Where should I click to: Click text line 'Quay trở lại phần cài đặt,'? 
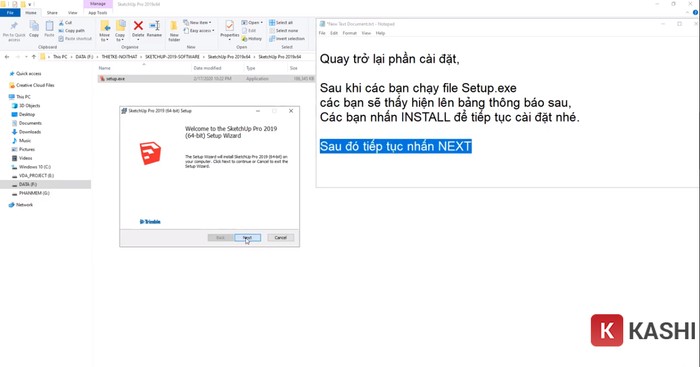pyautogui.click(x=390, y=59)
